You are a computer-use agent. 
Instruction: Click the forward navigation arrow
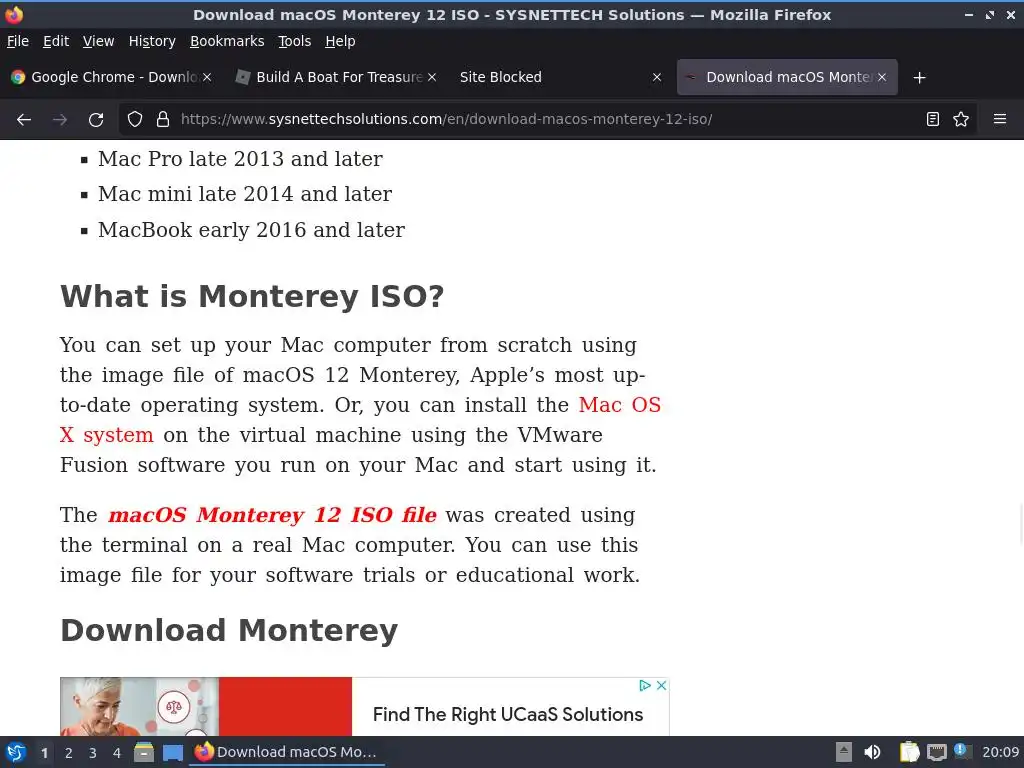point(60,120)
